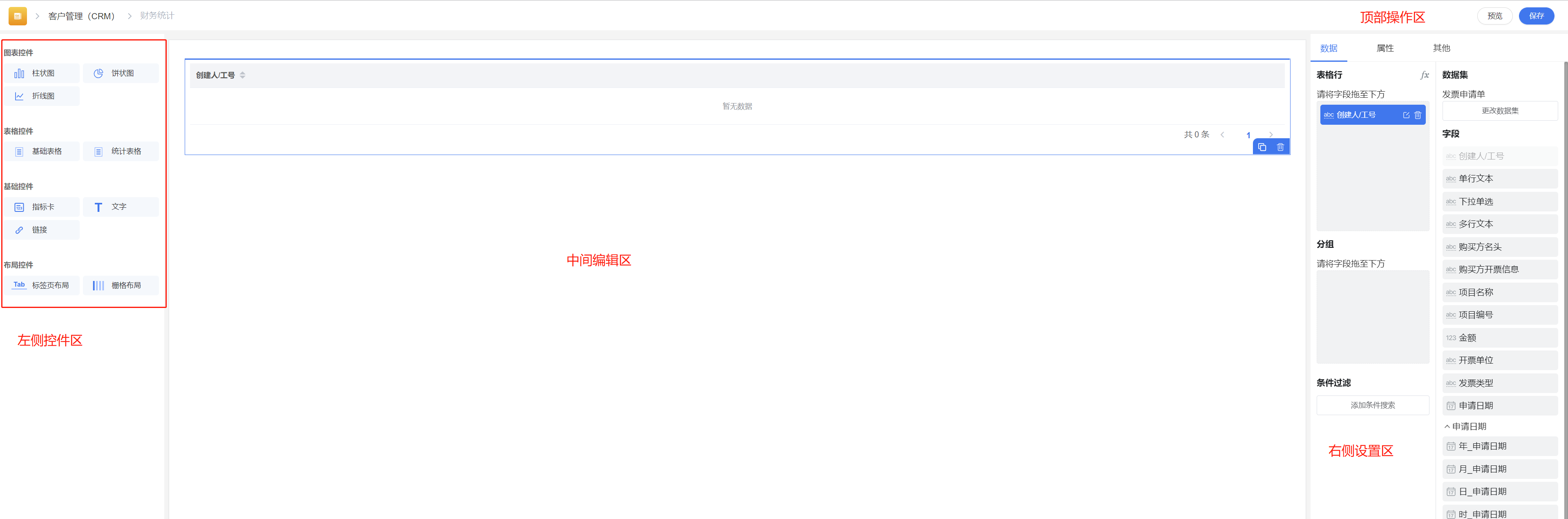The width and height of the screenshot is (1568, 519).
Task: Copy the selected table widget
Action: pos(1262,147)
